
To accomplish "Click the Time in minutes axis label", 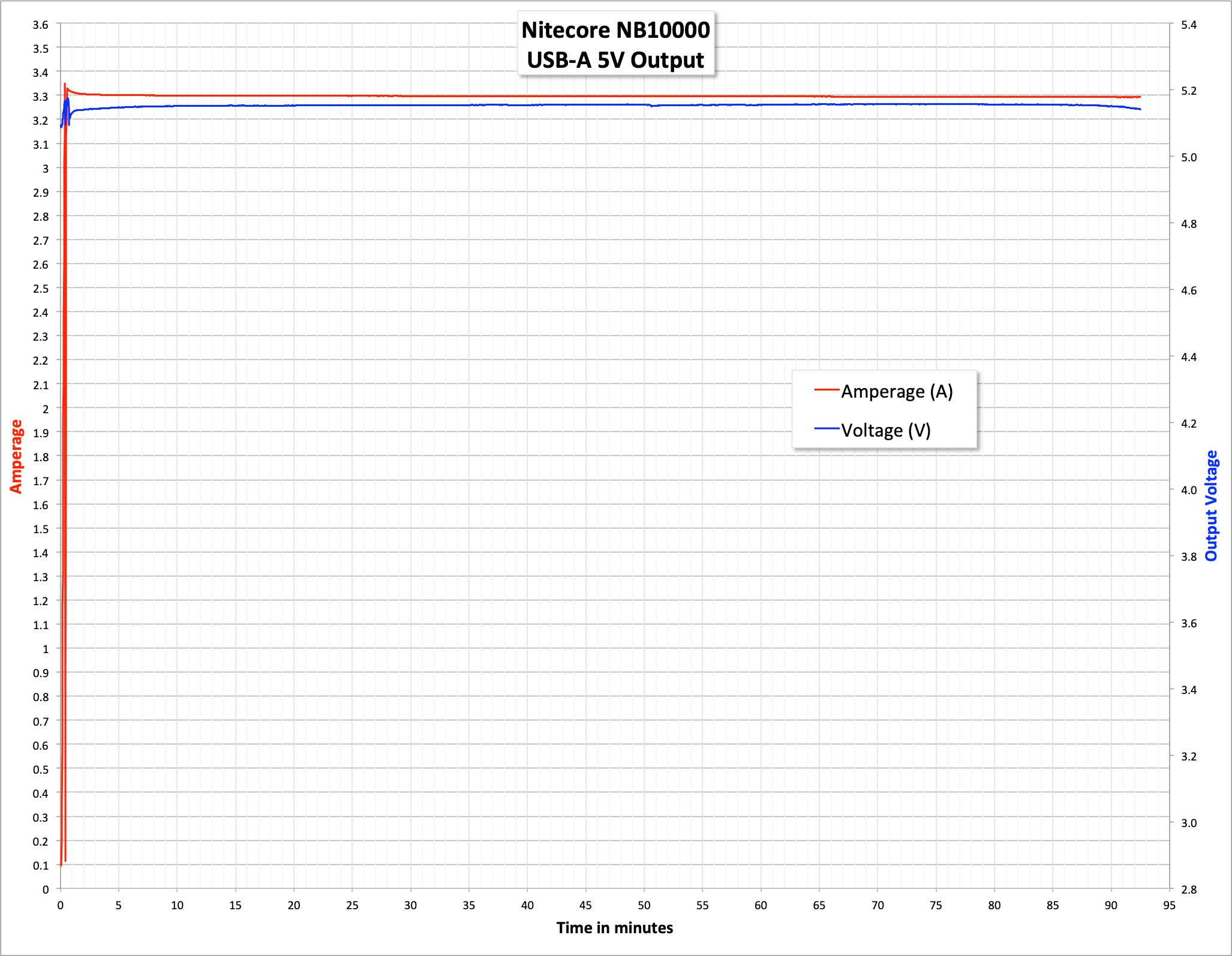I will (614, 928).
